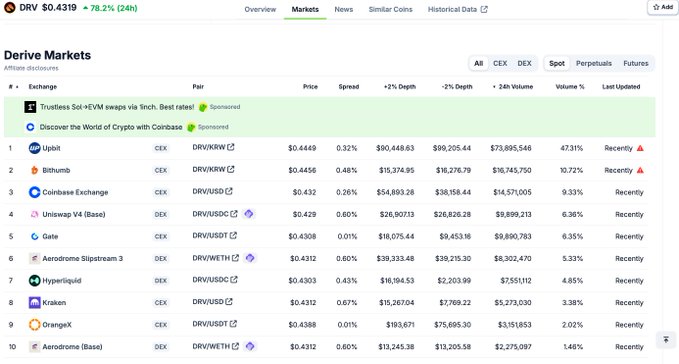
Task: Click Upbit exchange logo
Action: coord(34,148)
